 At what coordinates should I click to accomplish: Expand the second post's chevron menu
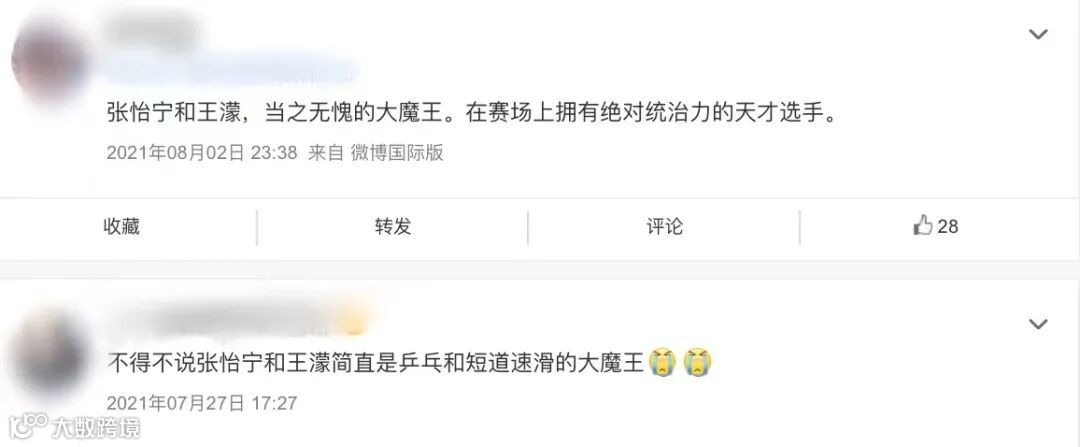click(1038, 324)
